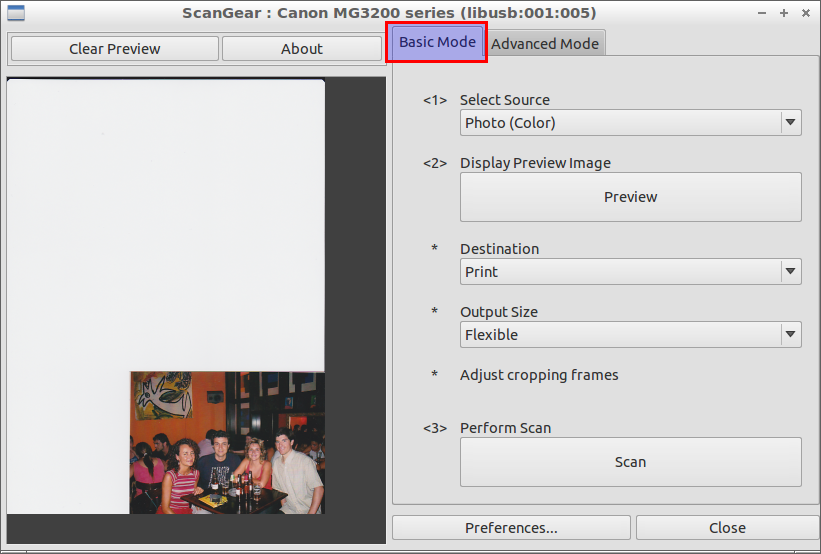Click the blank white area of the preview page

pyautogui.click(x=165, y=220)
